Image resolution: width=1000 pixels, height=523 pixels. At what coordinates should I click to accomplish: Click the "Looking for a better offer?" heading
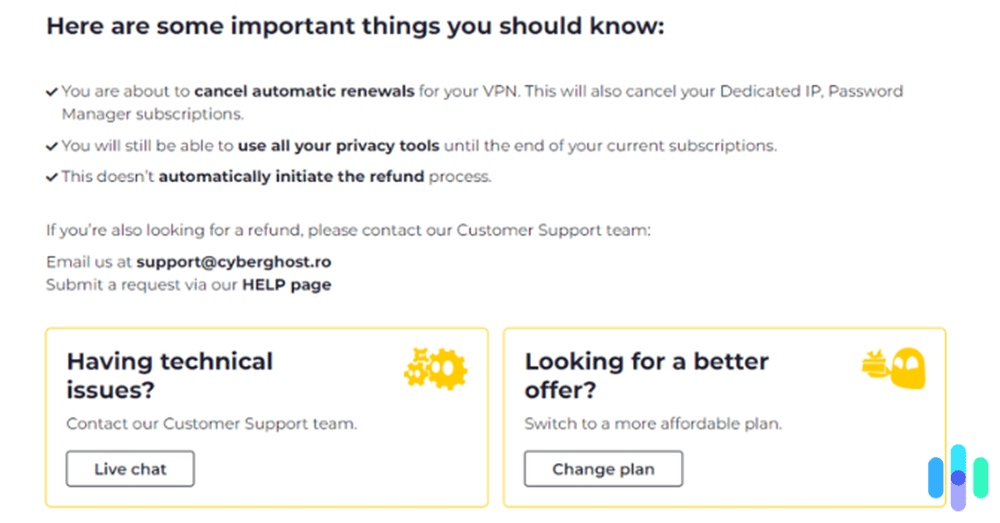click(x=646, y=375)
